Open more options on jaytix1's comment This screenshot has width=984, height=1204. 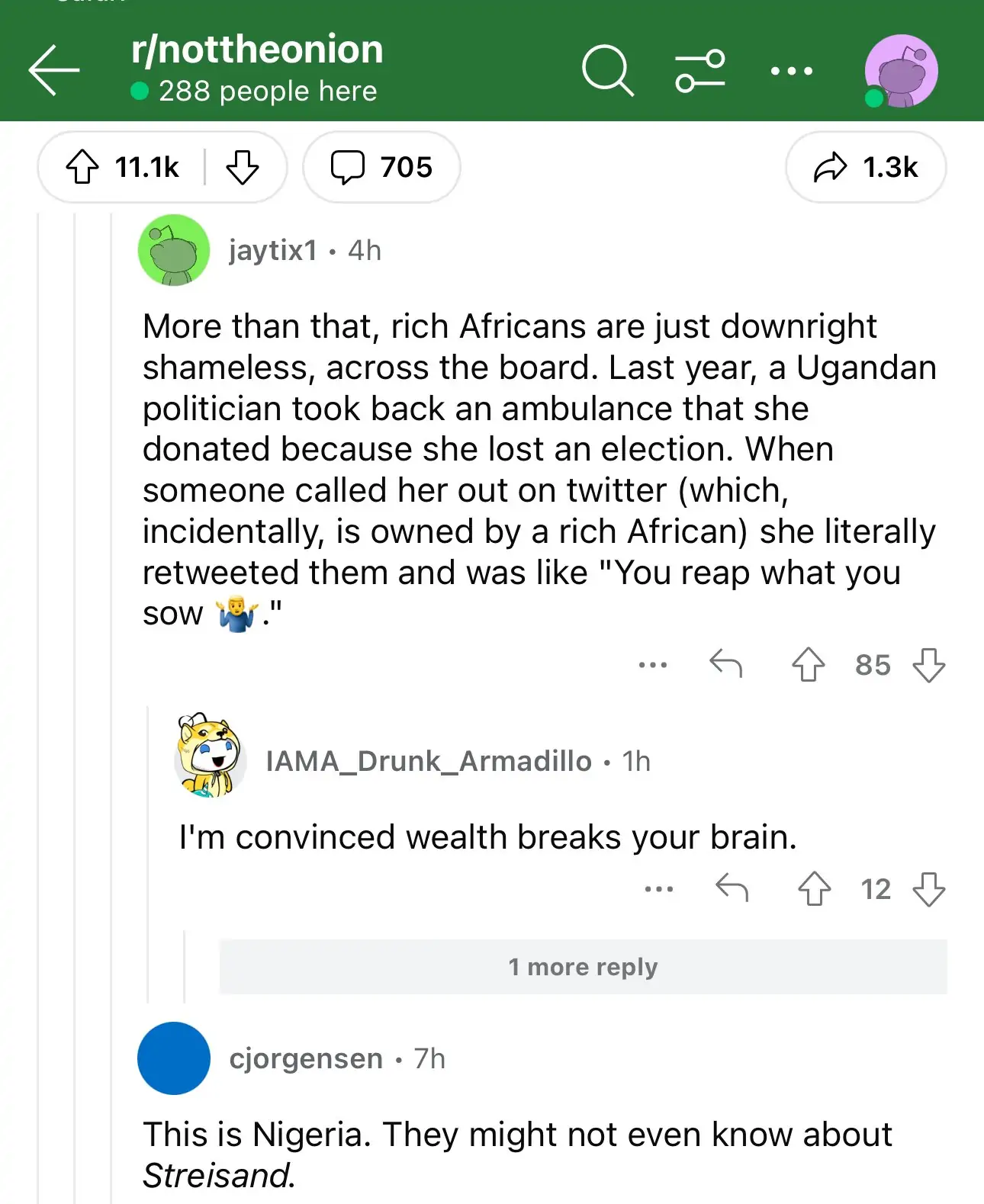tap(653, 665)
